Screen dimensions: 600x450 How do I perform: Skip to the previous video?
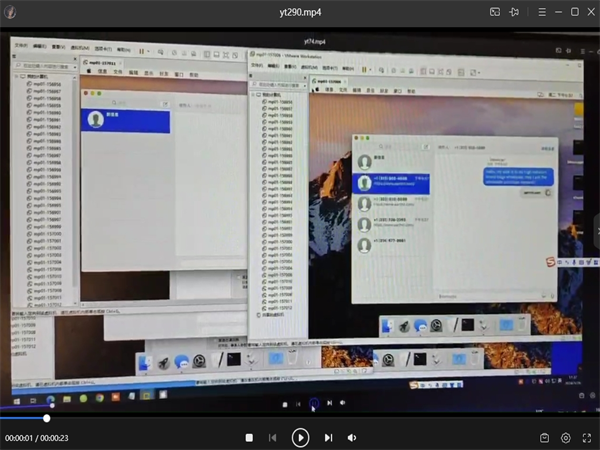click(273, 437)
